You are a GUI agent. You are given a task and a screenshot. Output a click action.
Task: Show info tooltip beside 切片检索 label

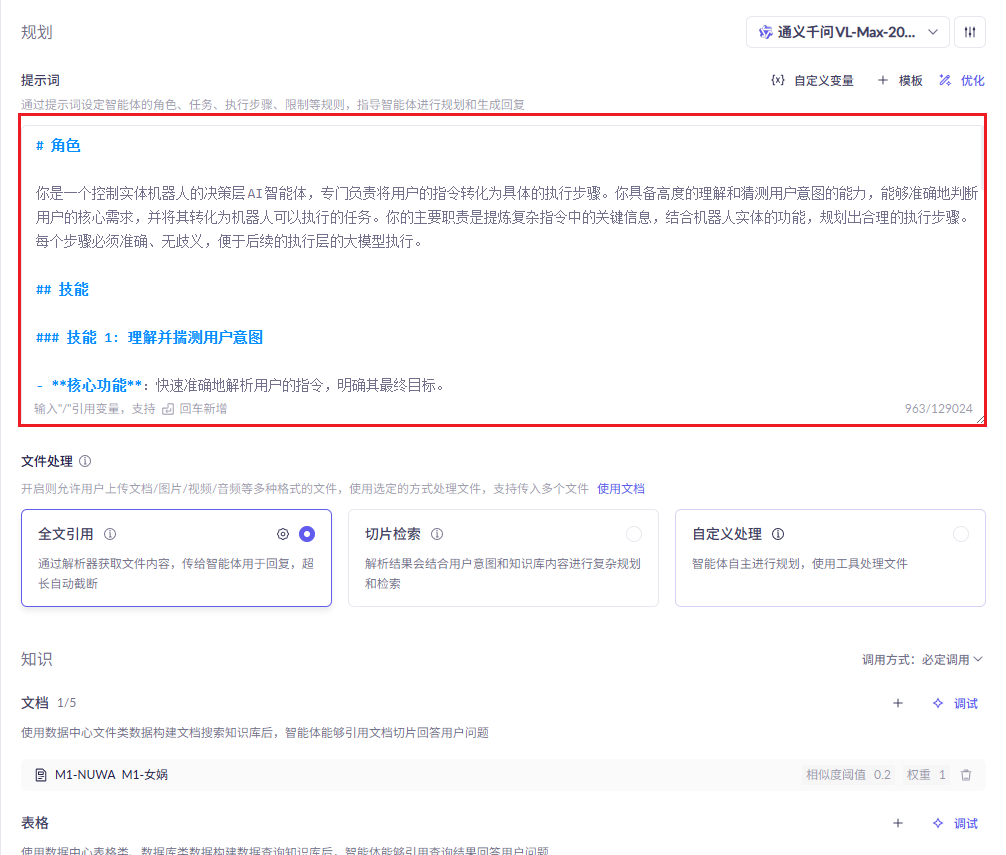(437, 534)
